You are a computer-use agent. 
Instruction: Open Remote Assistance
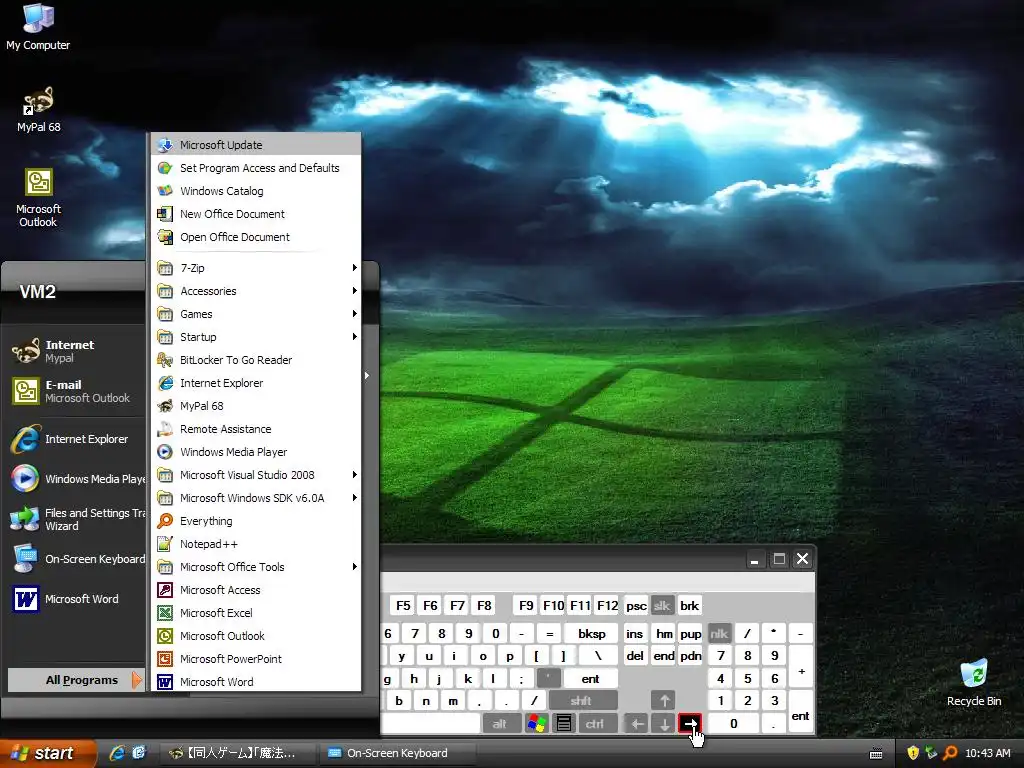[256, 429]
